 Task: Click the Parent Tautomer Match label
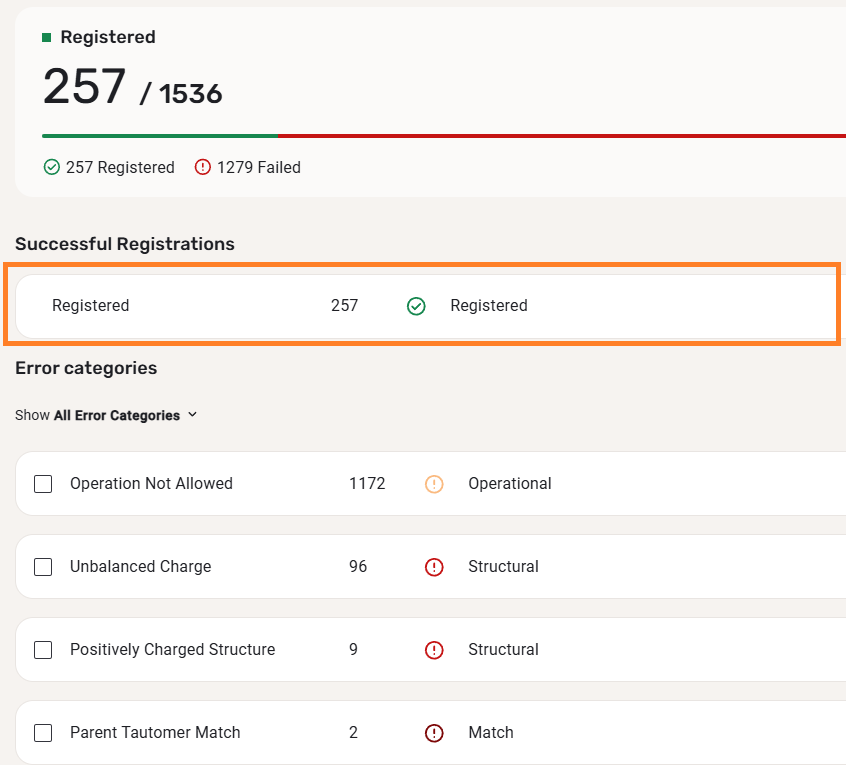pyautogui.click(x=155, y=733)
